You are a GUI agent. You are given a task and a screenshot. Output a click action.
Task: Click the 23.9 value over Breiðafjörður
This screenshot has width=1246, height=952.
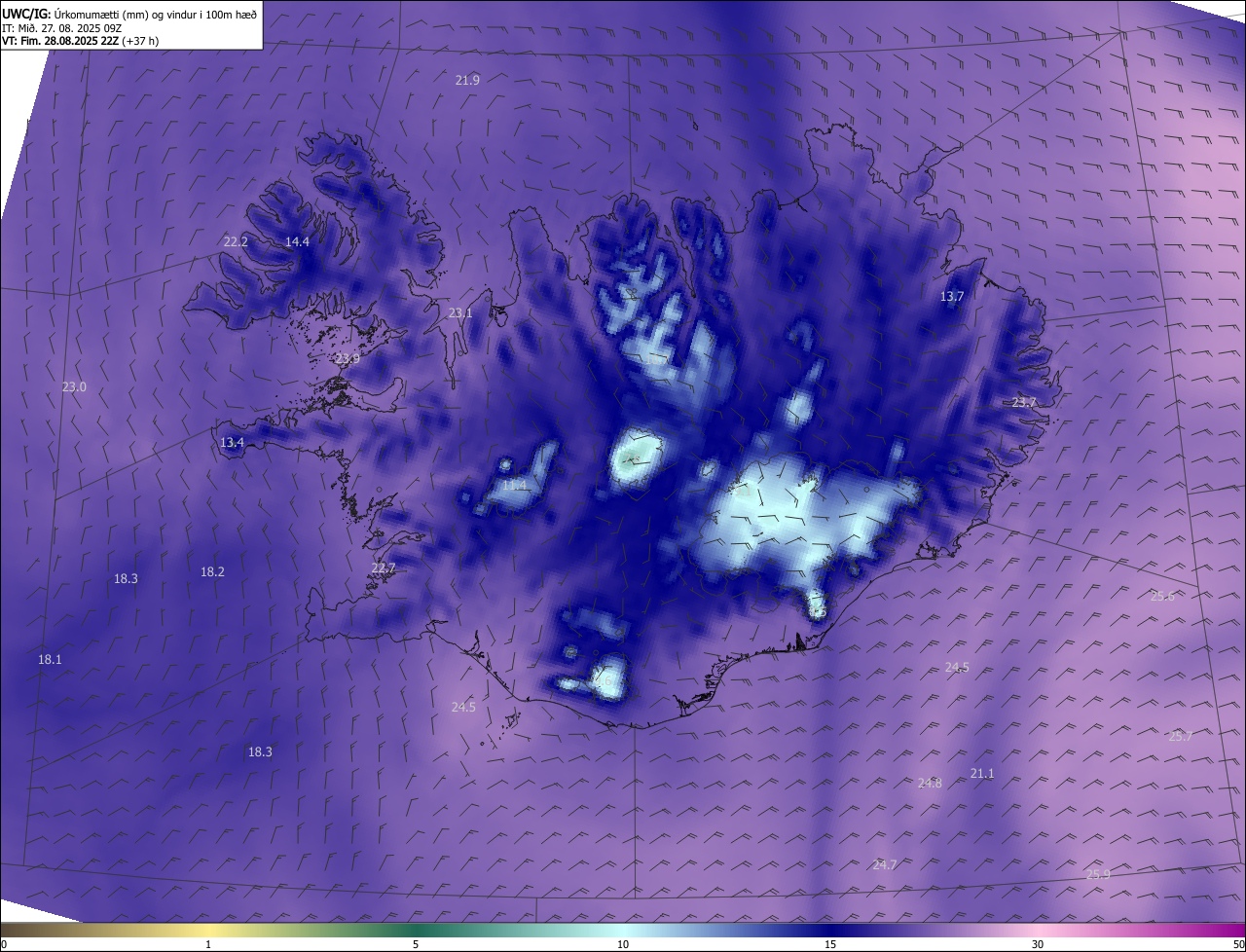348,358
